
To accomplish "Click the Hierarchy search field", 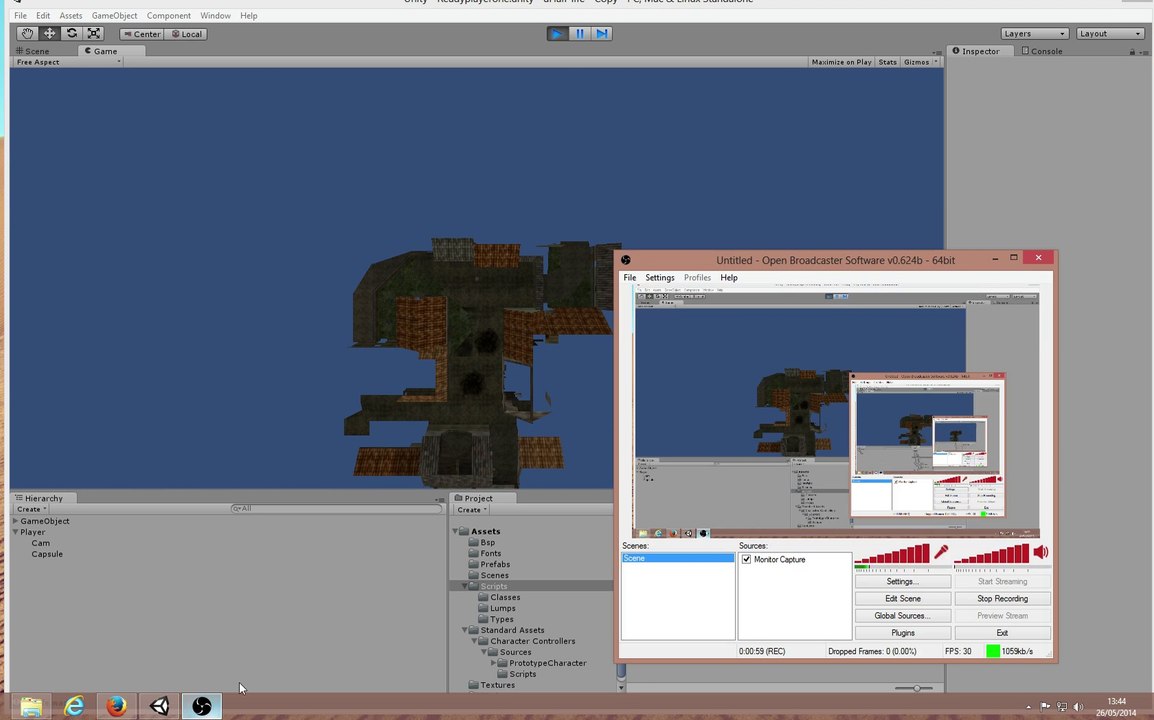I will 336,509.
